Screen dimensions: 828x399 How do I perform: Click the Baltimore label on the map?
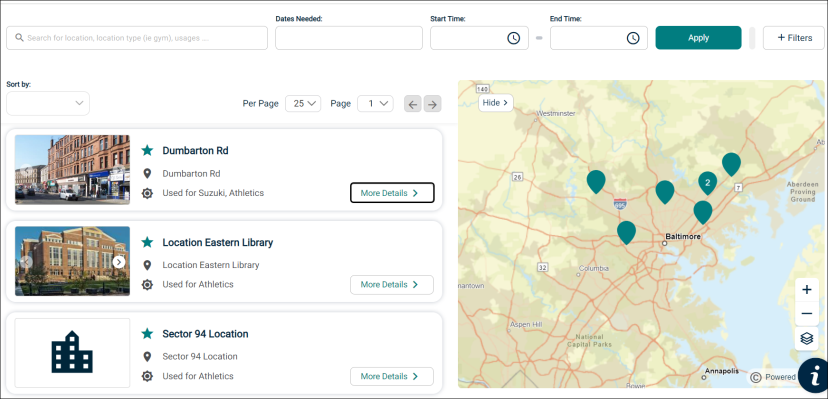682,237
